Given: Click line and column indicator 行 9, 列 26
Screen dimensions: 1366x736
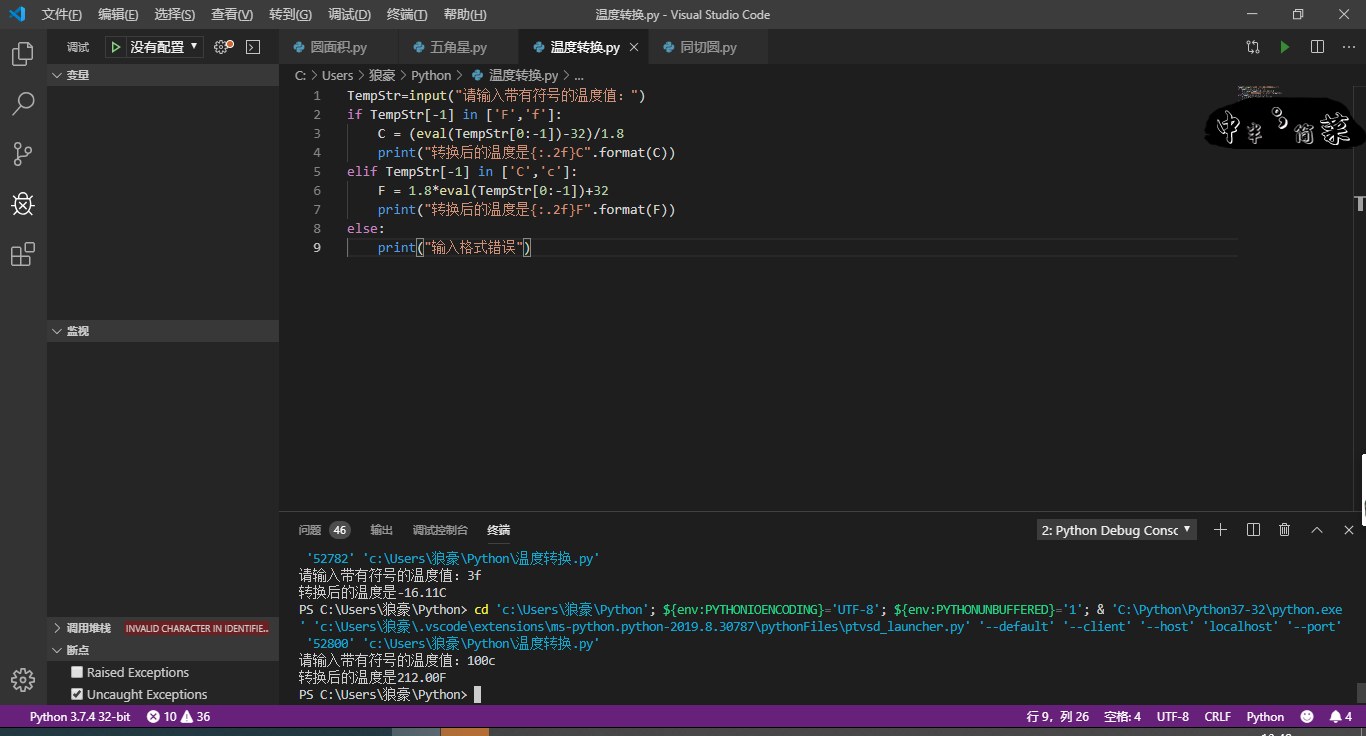Looking at the screenshot, I should point(1057,716).
